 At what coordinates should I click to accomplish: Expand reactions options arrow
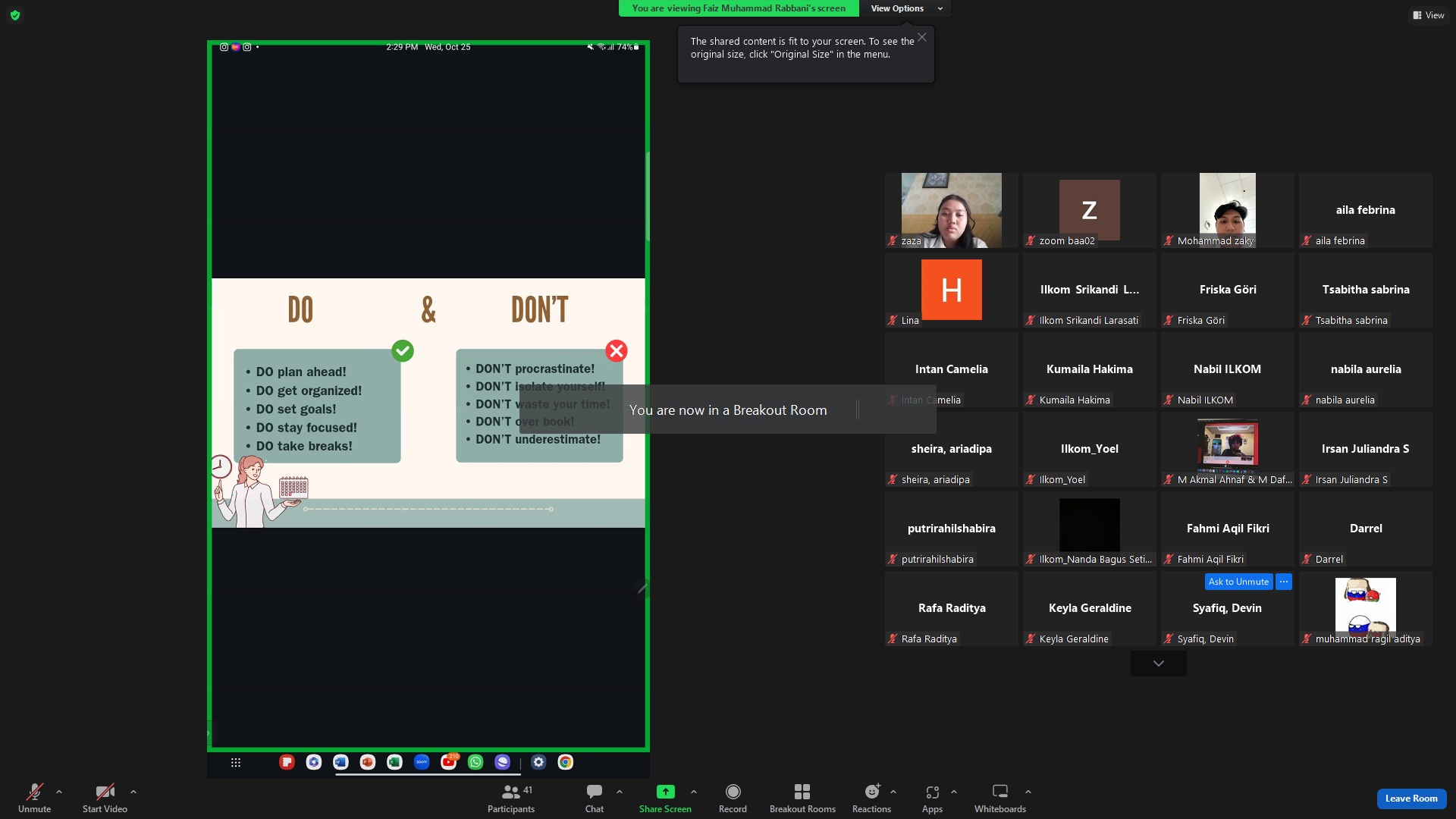pos(893,792)
